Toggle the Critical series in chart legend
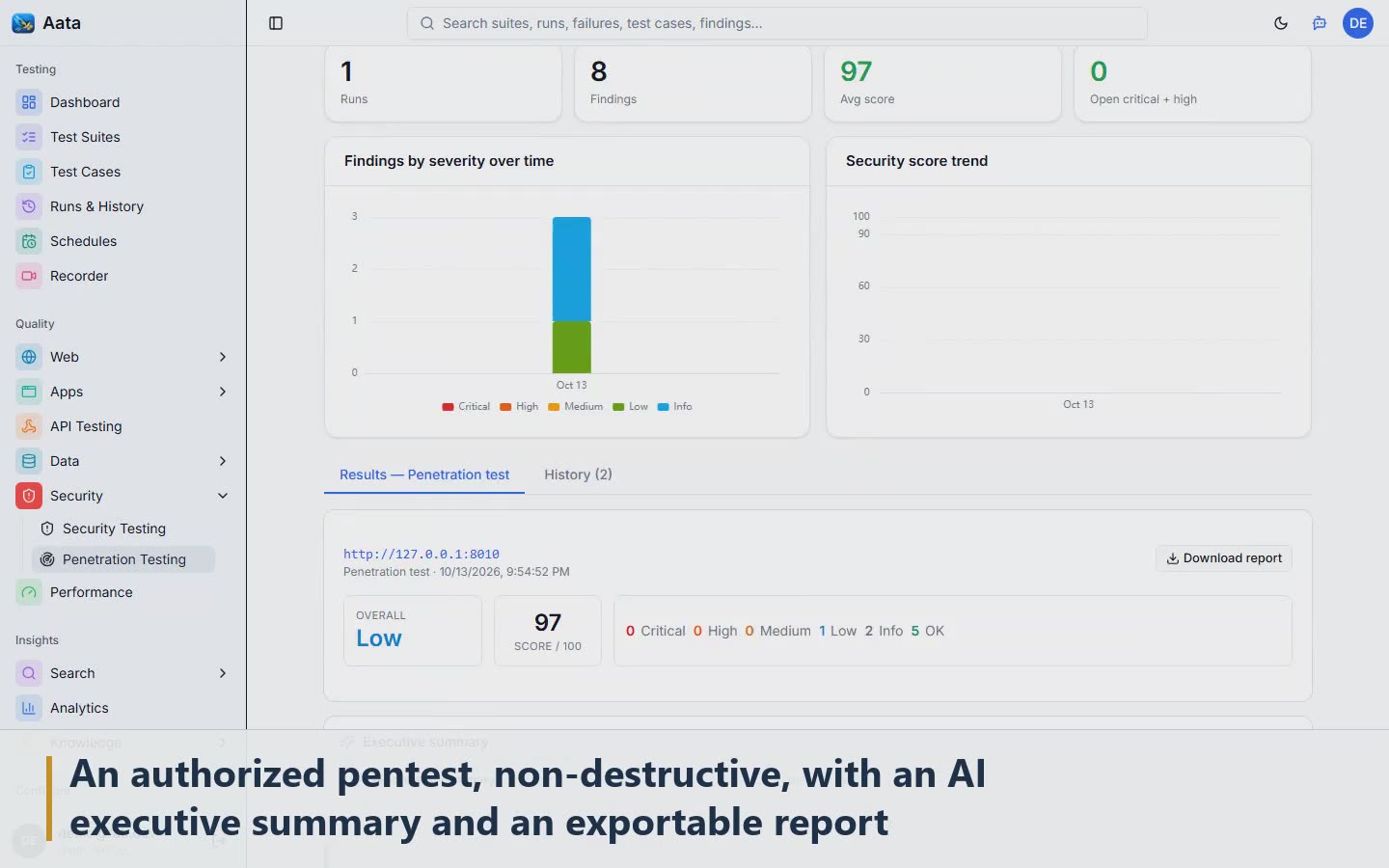Image resolution: width=1389 pixels, height=868 pixels. (x=466, y=407)
